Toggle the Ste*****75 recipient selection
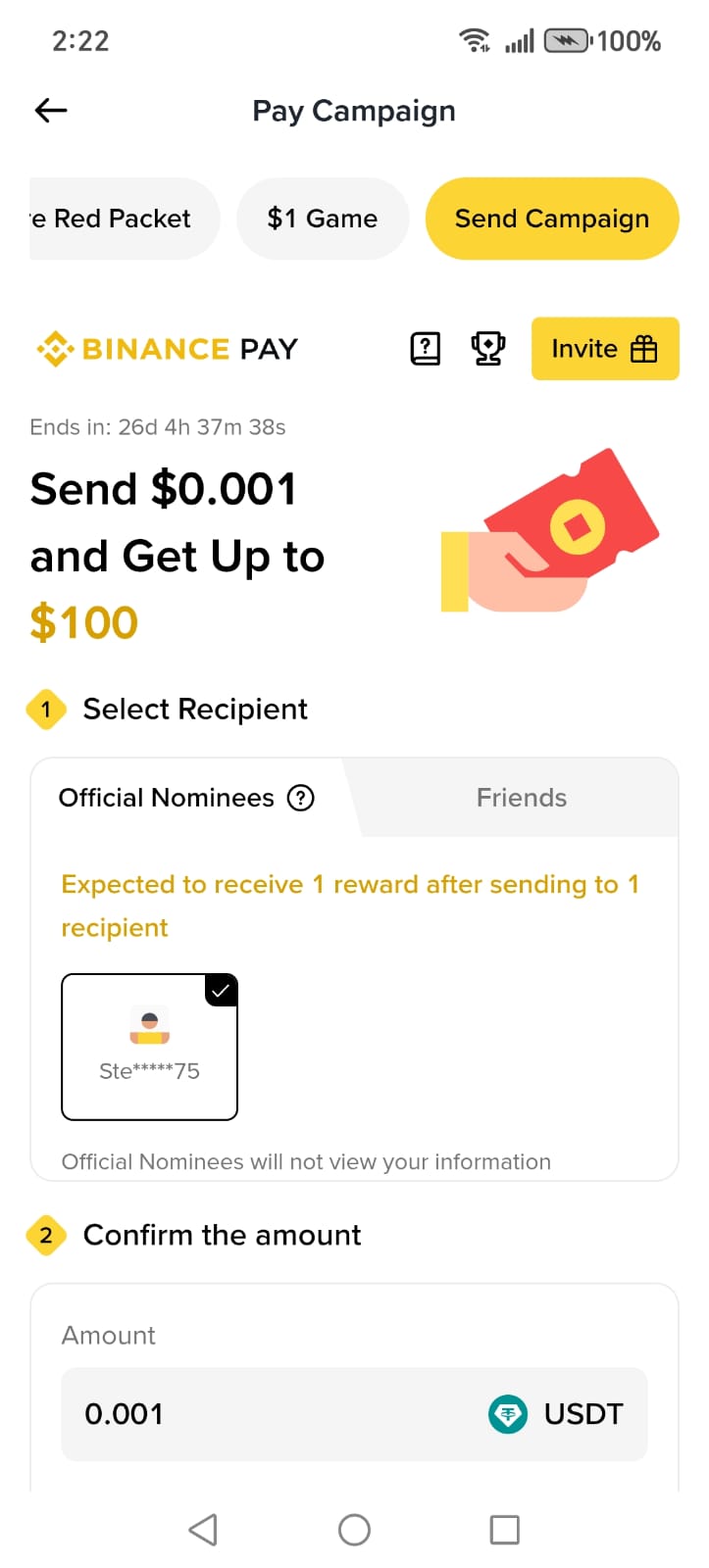The image size is (709, 1568). [149, 1047]
